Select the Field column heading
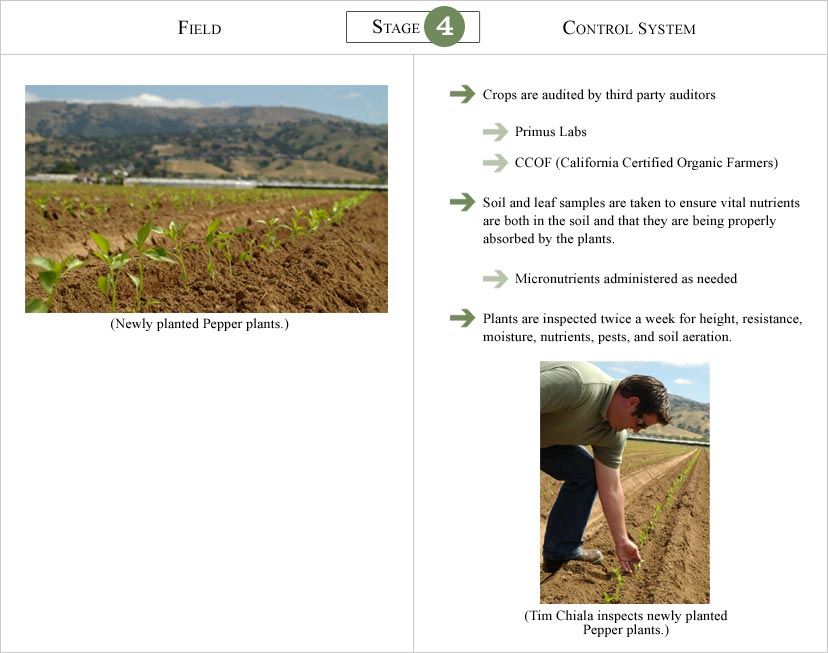828x653 pixels. (x=200, y=27)
